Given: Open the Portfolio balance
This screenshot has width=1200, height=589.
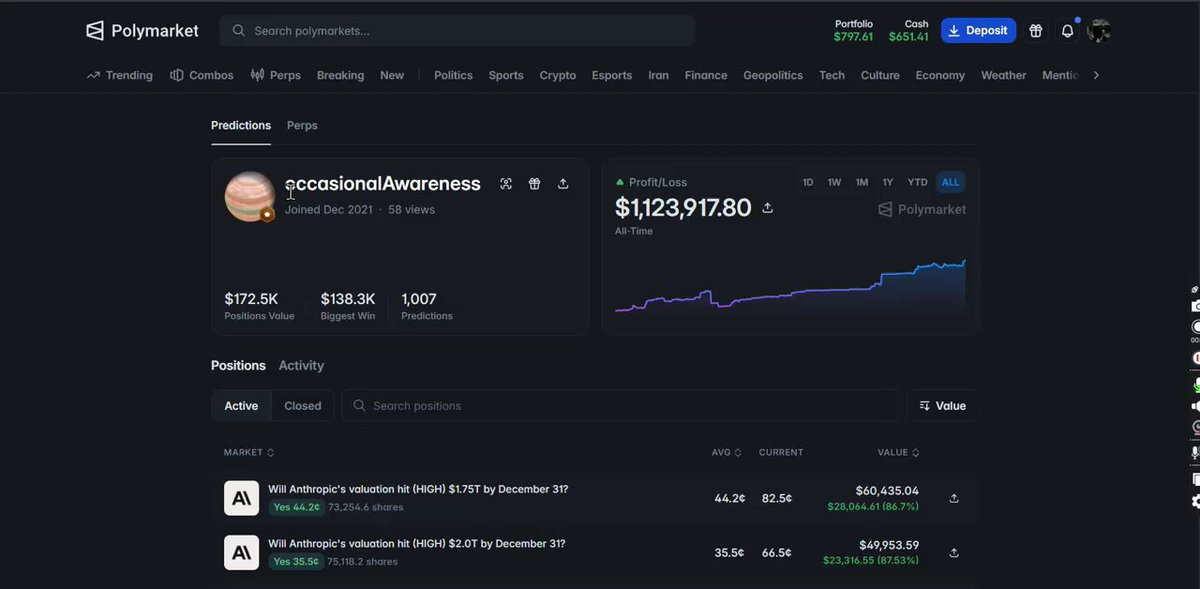Looking at the screenshot, I should click(x=853, y=31).
